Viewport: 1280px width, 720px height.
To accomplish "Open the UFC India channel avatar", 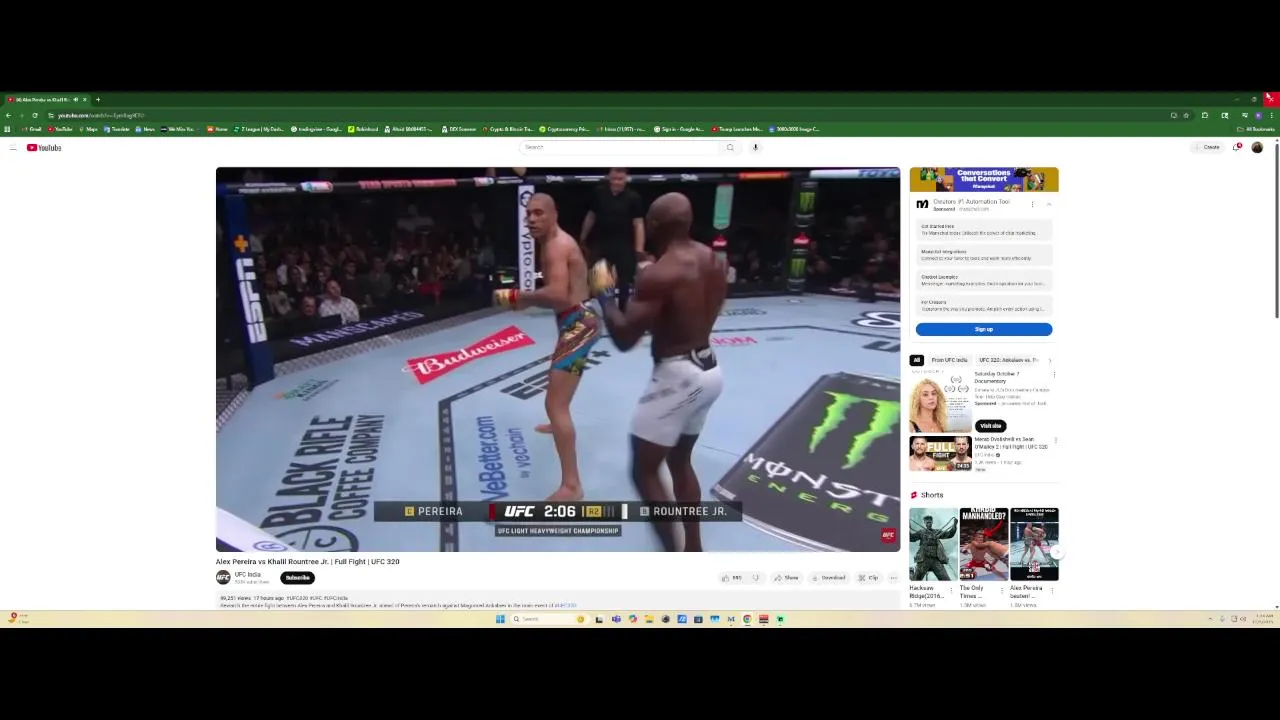I will [223, 577].
